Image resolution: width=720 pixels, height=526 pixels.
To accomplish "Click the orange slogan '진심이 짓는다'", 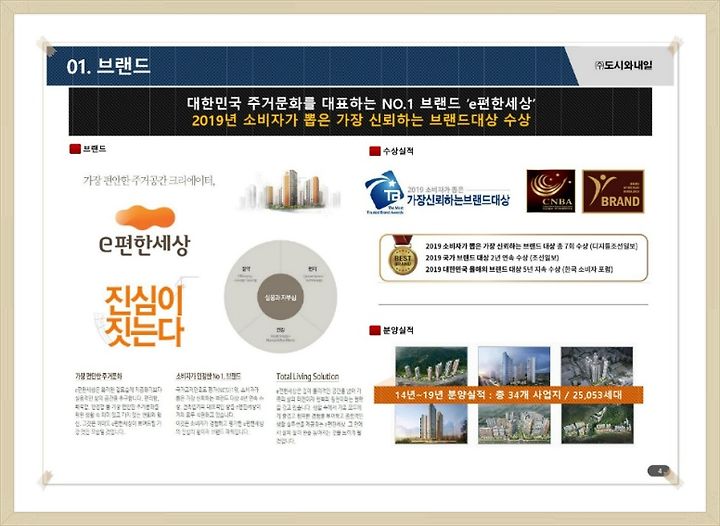I will coord(144,316).
